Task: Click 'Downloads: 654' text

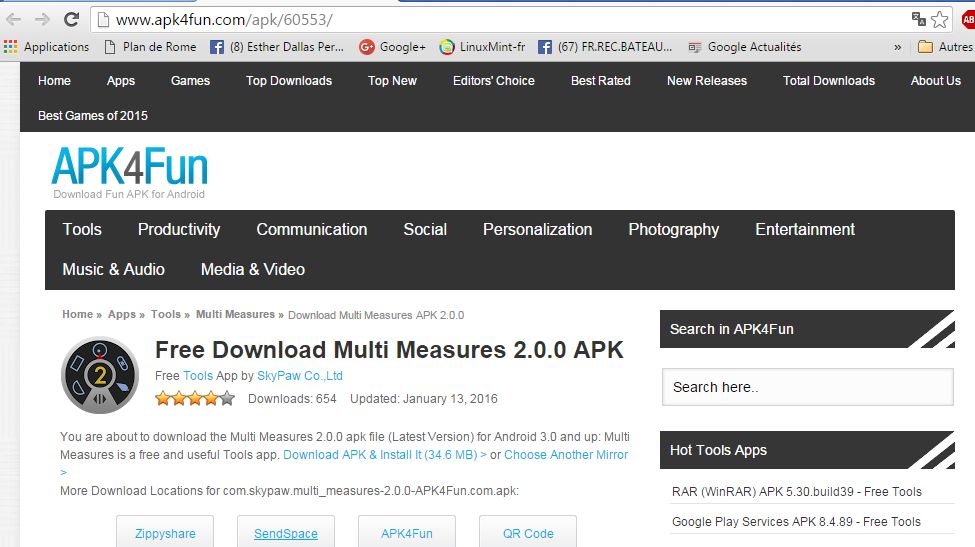Action: 292,399
